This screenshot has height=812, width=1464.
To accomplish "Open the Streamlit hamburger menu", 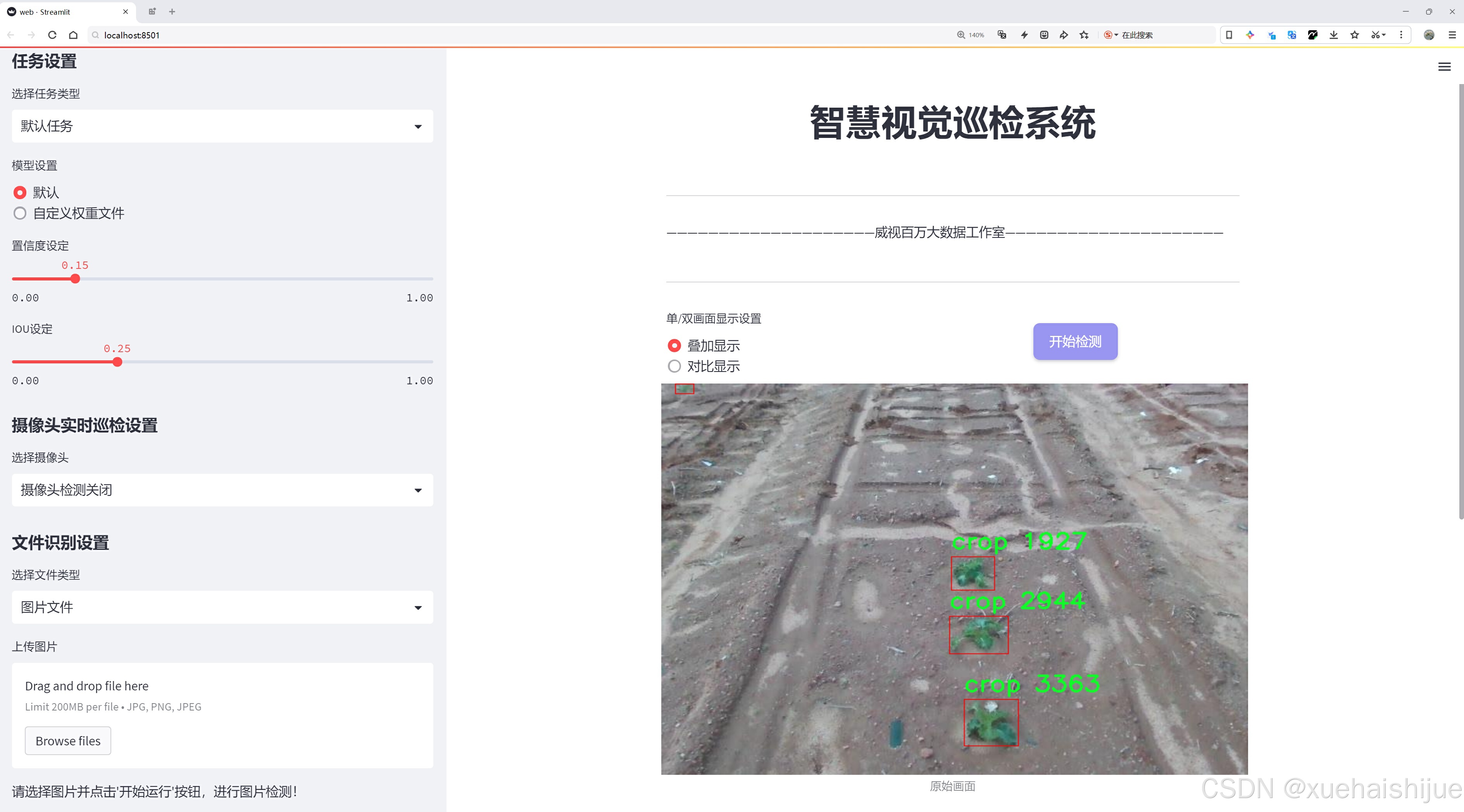I will [1443, 67].
